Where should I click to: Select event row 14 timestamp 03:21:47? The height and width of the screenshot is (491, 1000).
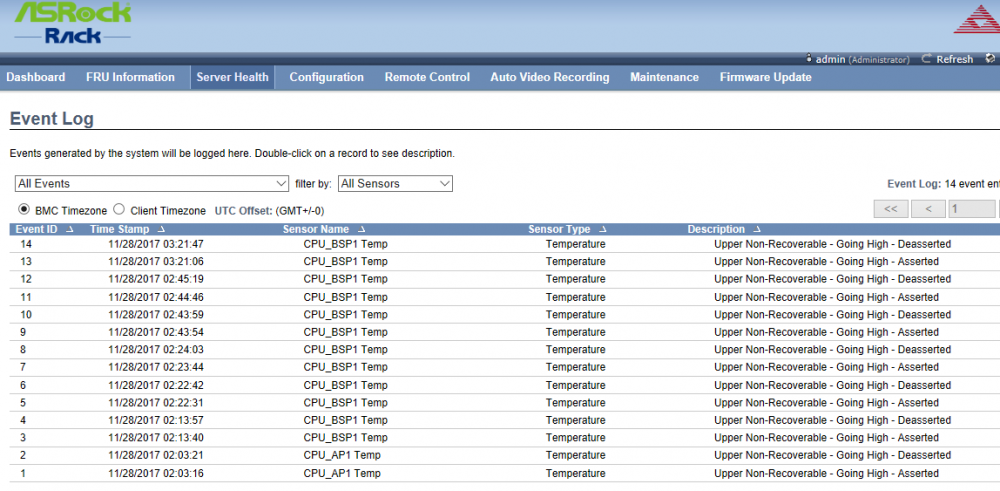(156, 244)
